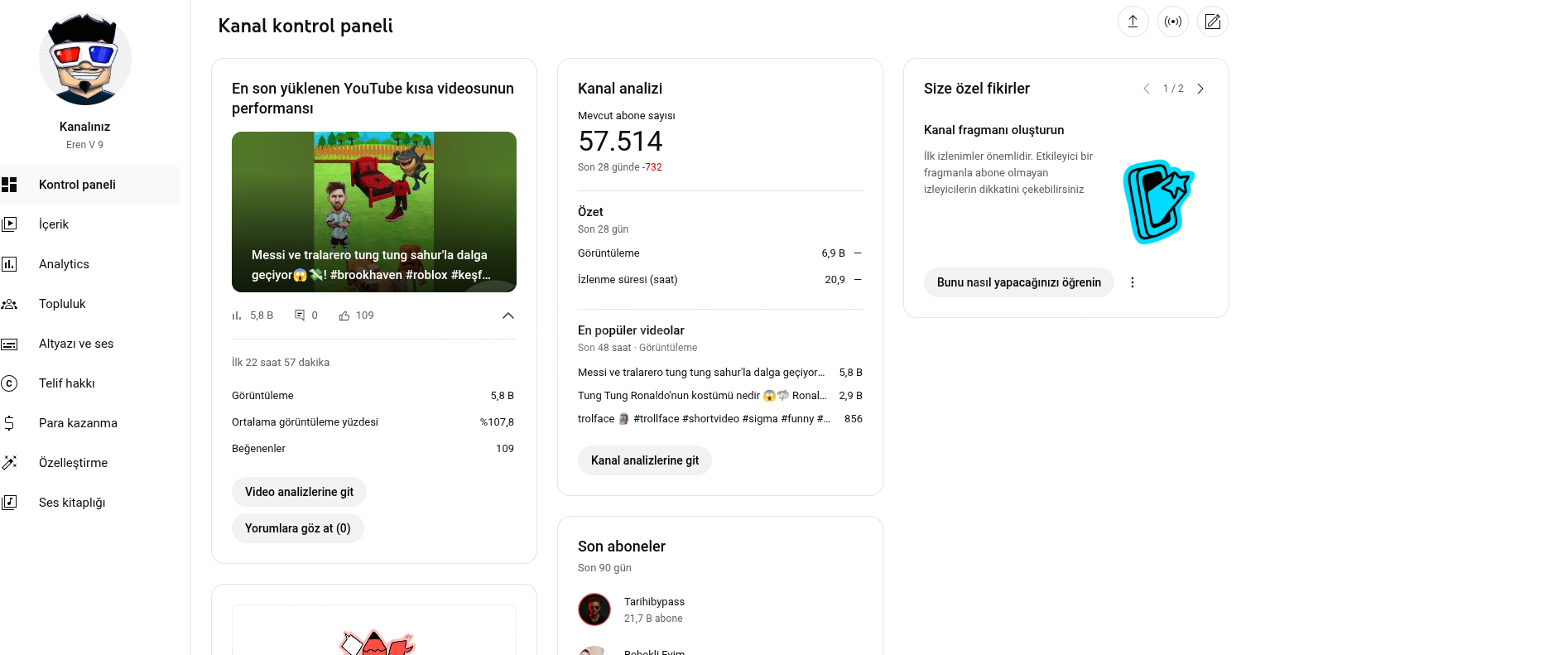Click the Beğenenler 109 row
Screen dimensions: 1568x655
coord(373,449)
